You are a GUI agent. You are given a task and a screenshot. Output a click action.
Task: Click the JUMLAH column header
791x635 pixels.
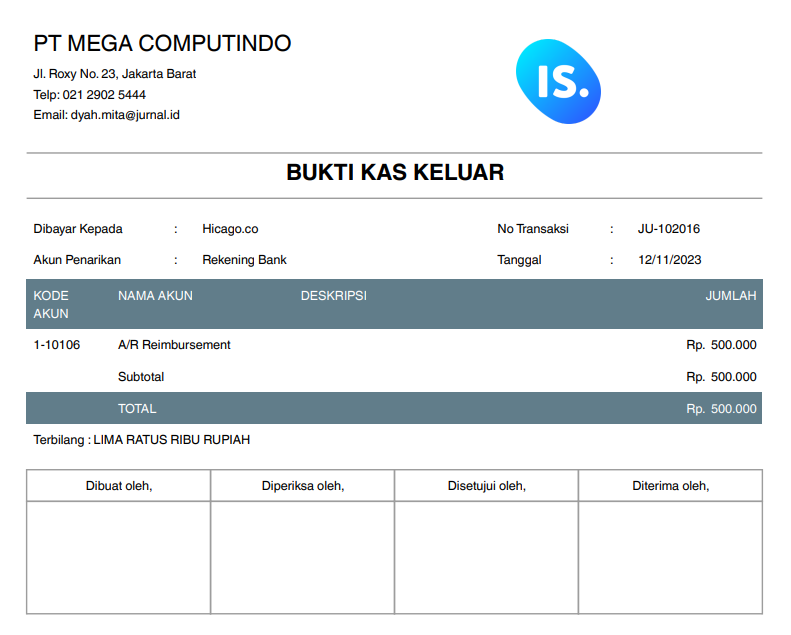pos(730,296)
